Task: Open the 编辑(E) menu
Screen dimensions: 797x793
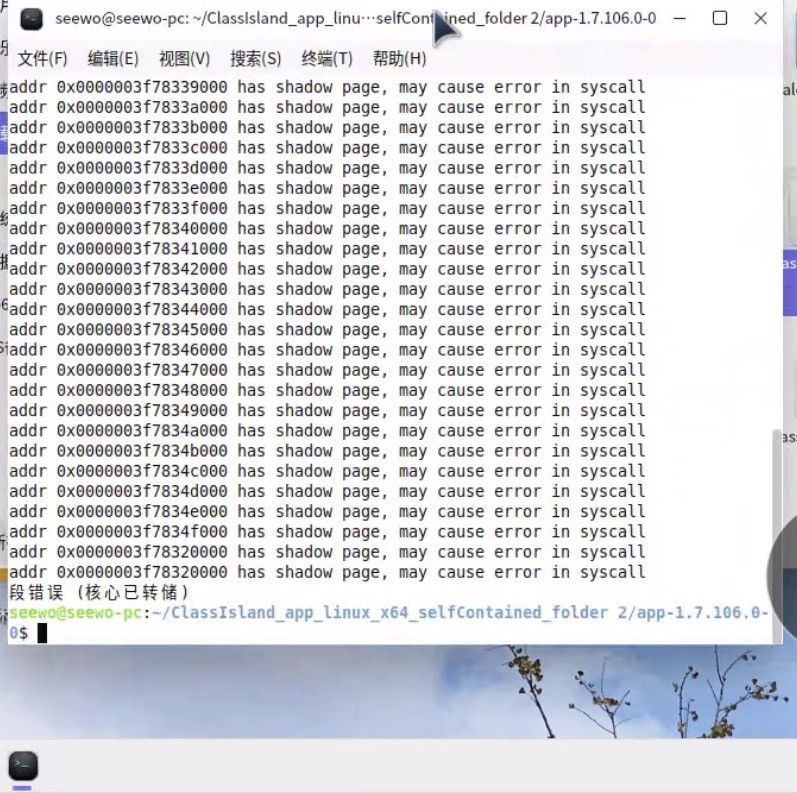Action: coord(113,58)
